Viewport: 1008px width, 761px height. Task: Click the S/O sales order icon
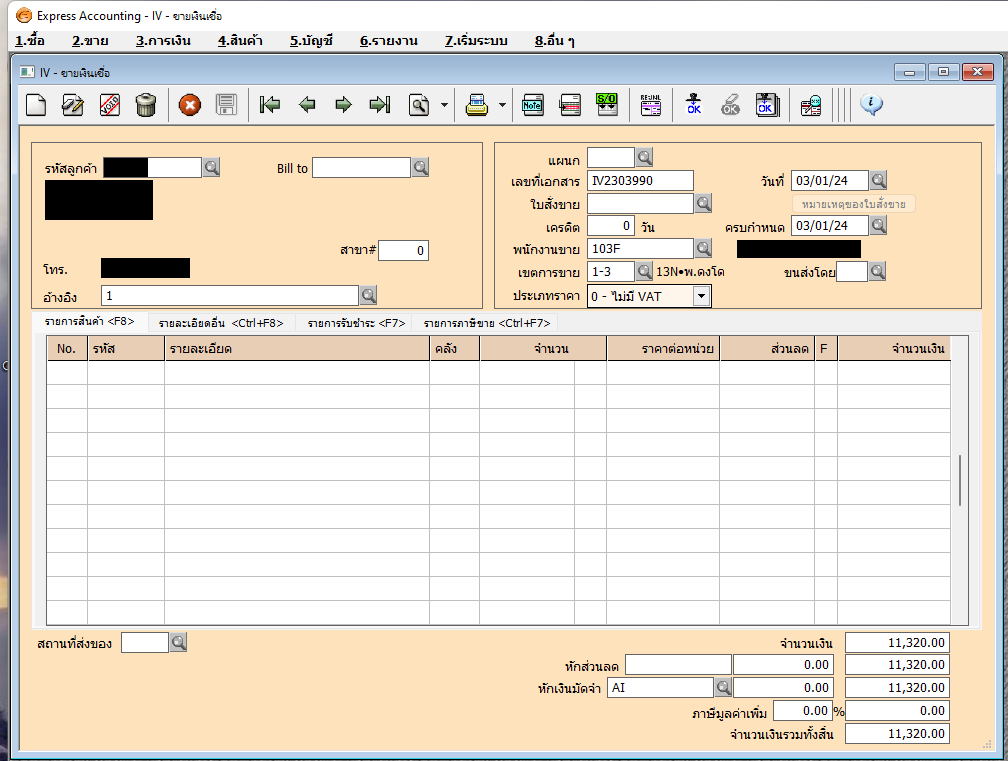point(606,105)
